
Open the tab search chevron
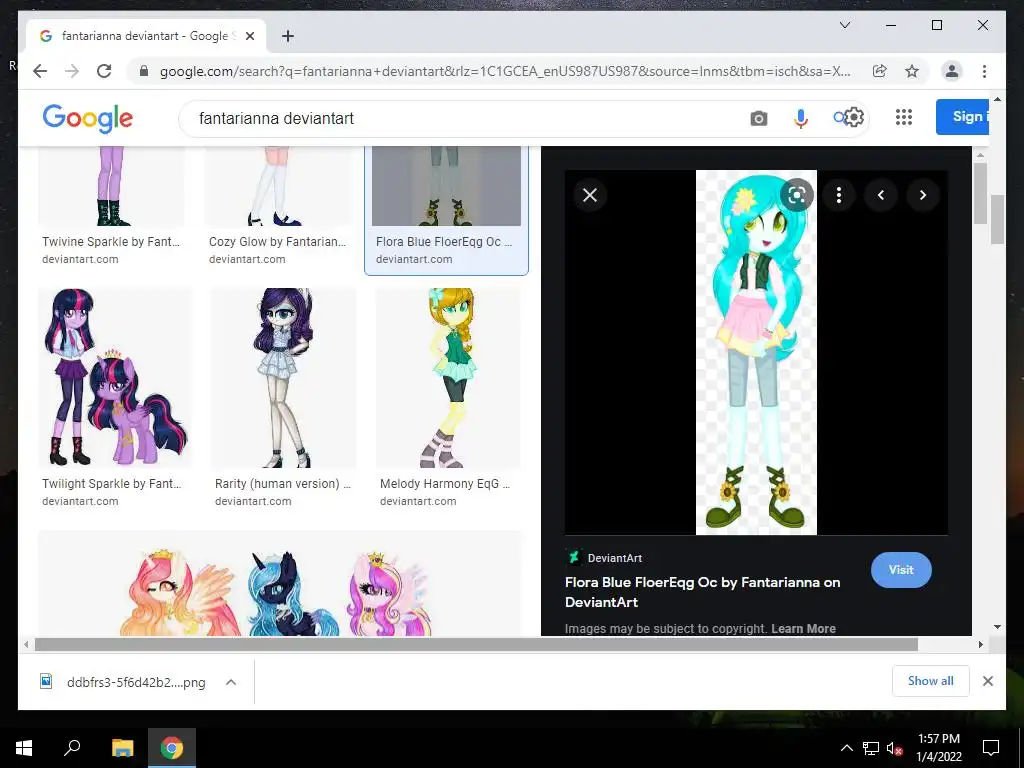point(844,25)
